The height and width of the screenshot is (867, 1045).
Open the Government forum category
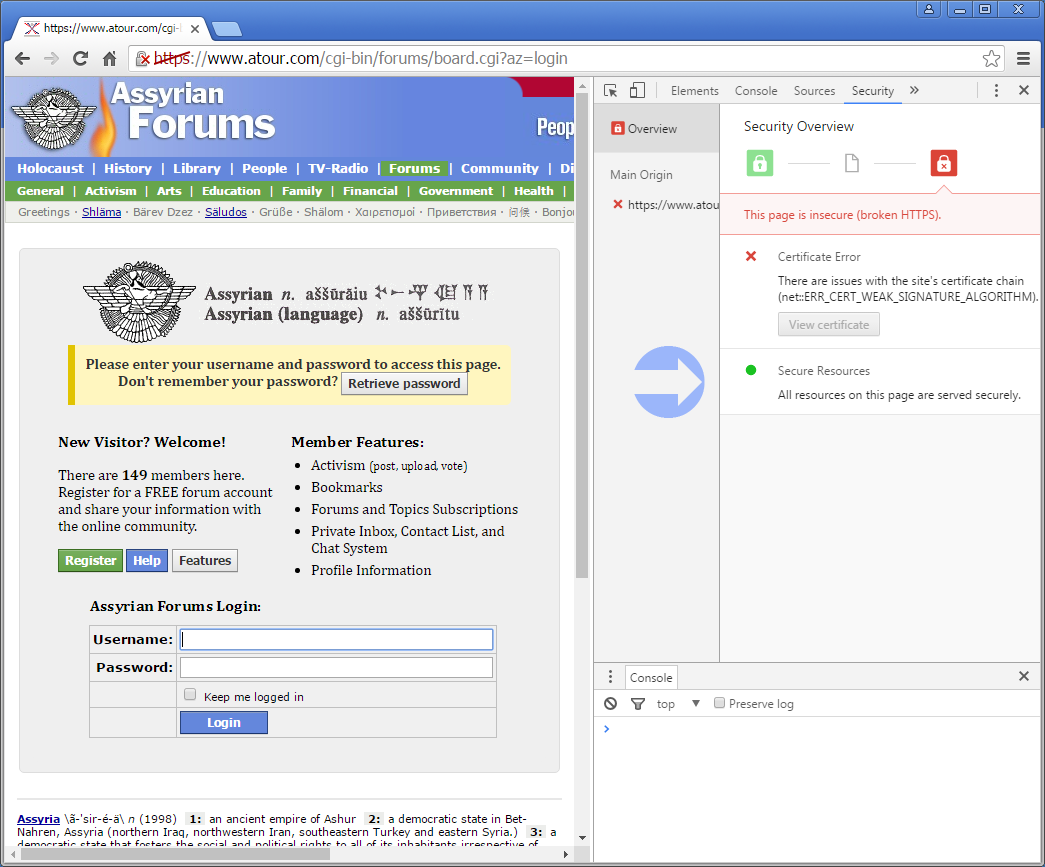click(x=456, y=191)
